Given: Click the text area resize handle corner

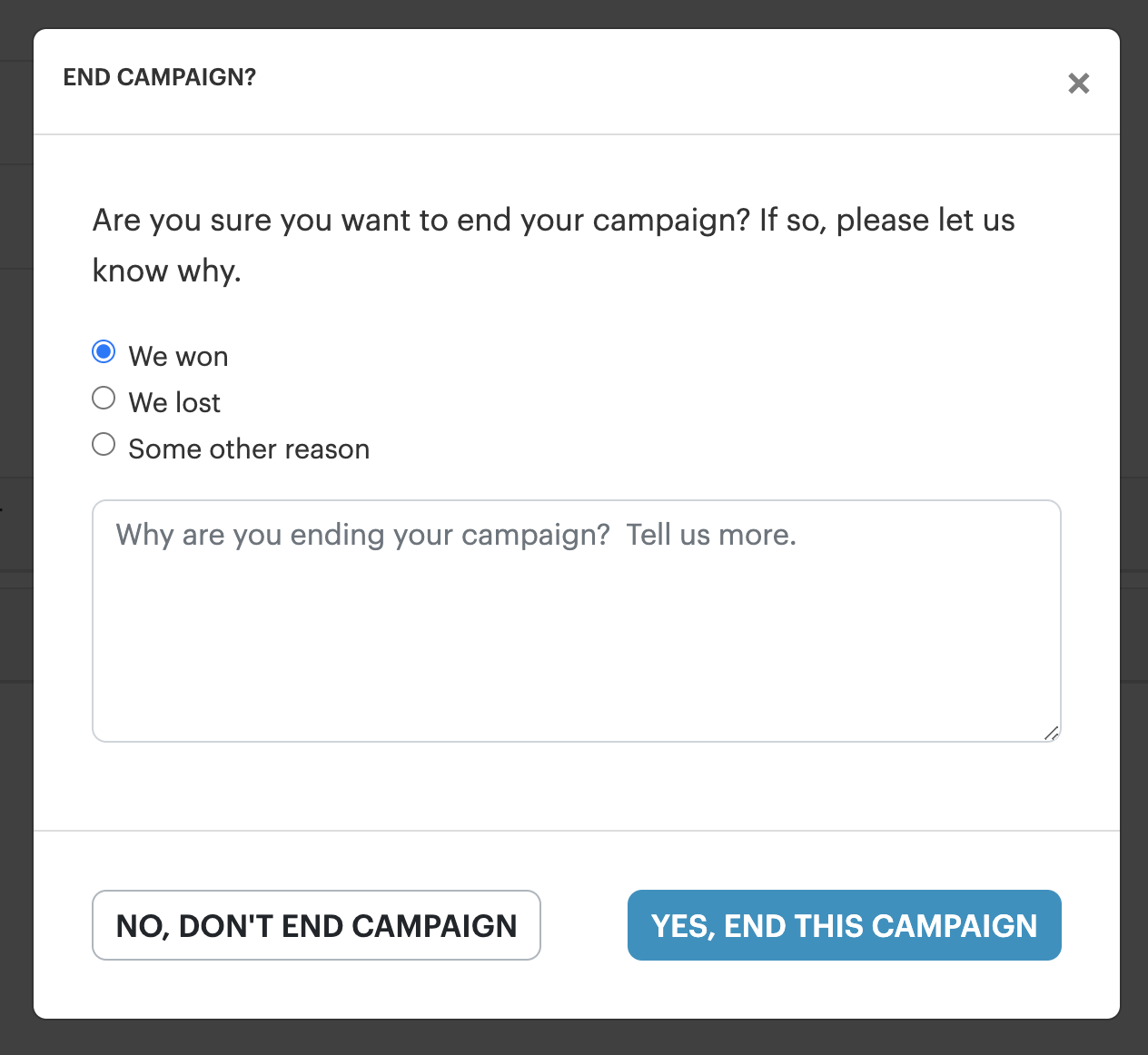Looking at the screenshot, I should point(1051,733).
